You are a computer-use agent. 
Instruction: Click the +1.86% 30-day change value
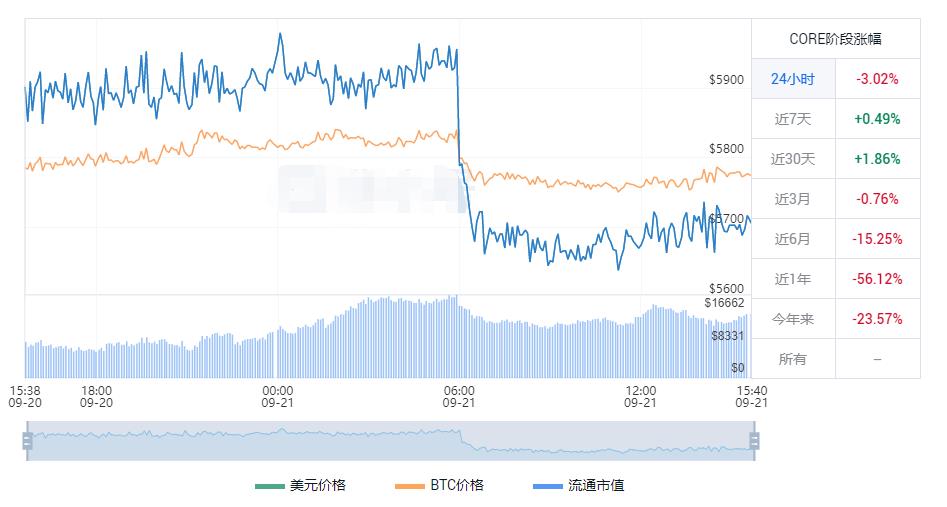click(x=877, y=159)
